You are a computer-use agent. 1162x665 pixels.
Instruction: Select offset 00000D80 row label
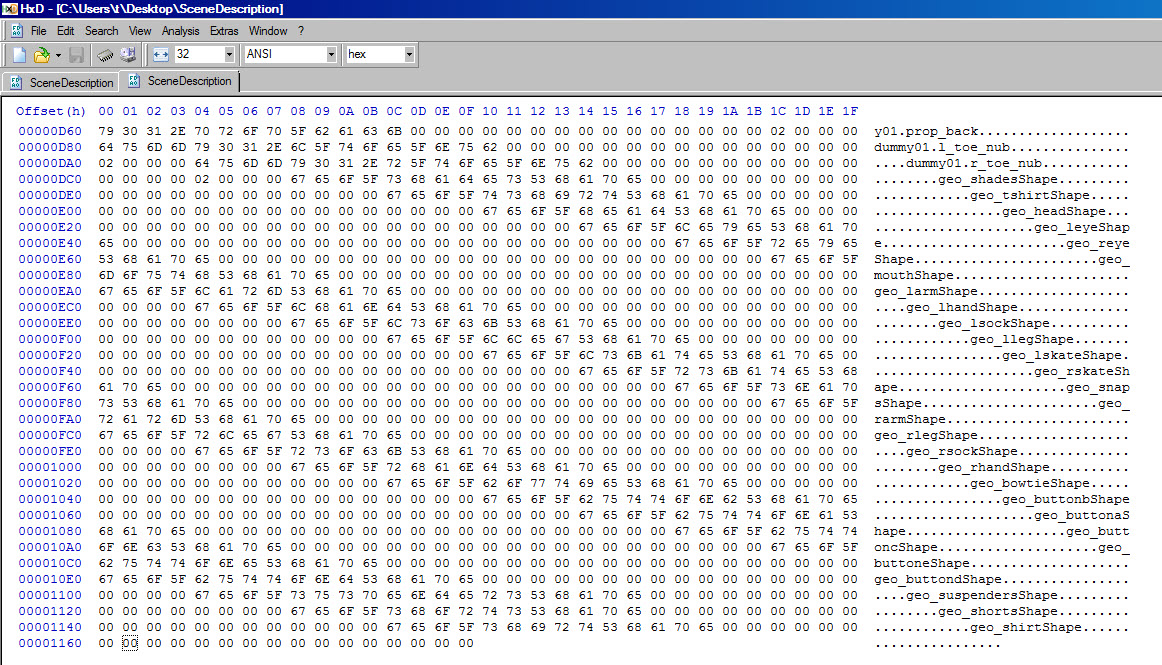(50, 148)
